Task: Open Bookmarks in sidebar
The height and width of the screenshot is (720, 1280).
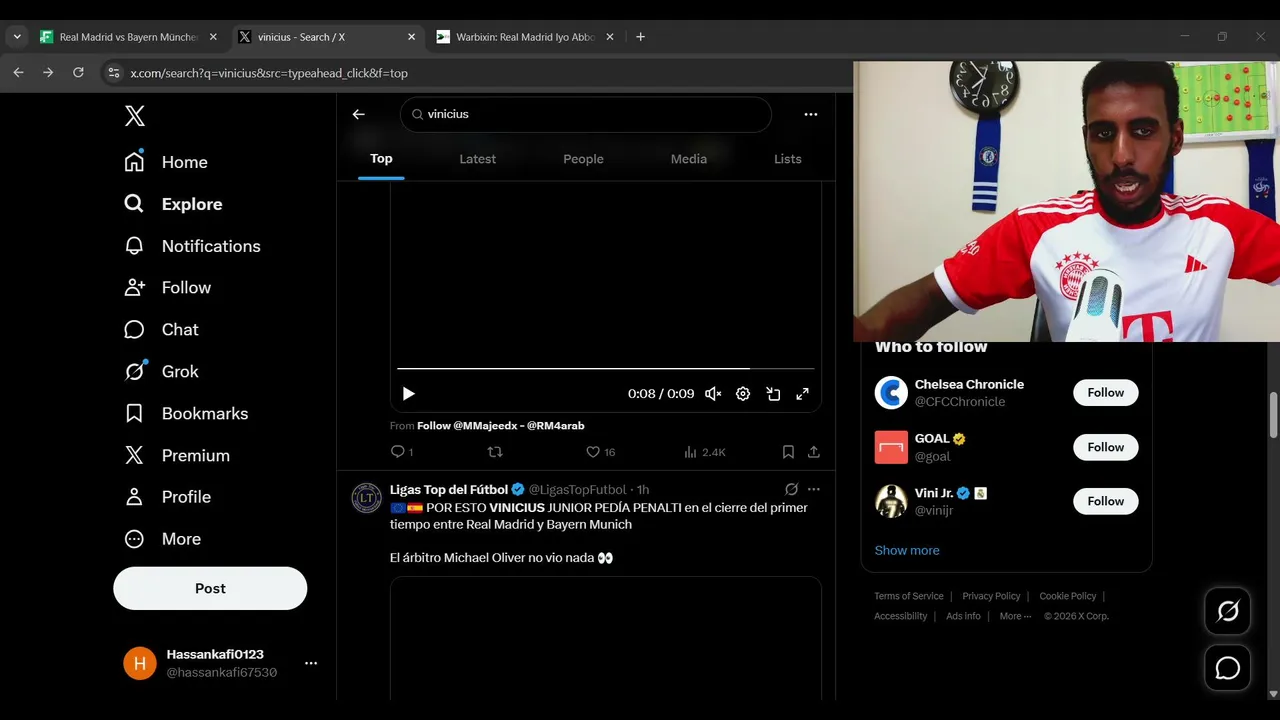Action: pos(186,414)
